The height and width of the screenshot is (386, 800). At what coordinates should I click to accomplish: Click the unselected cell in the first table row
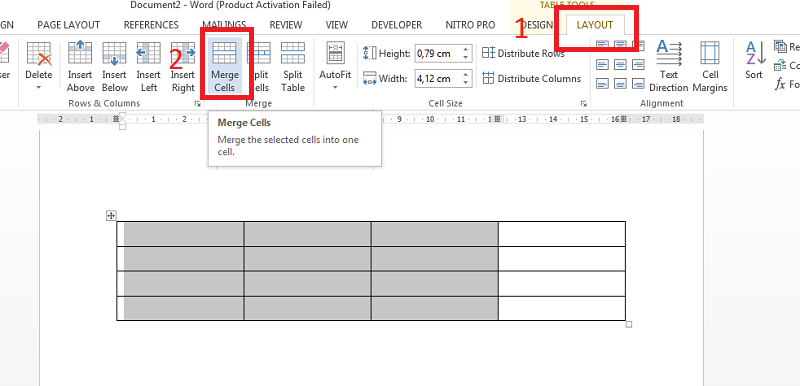[562, 234]
